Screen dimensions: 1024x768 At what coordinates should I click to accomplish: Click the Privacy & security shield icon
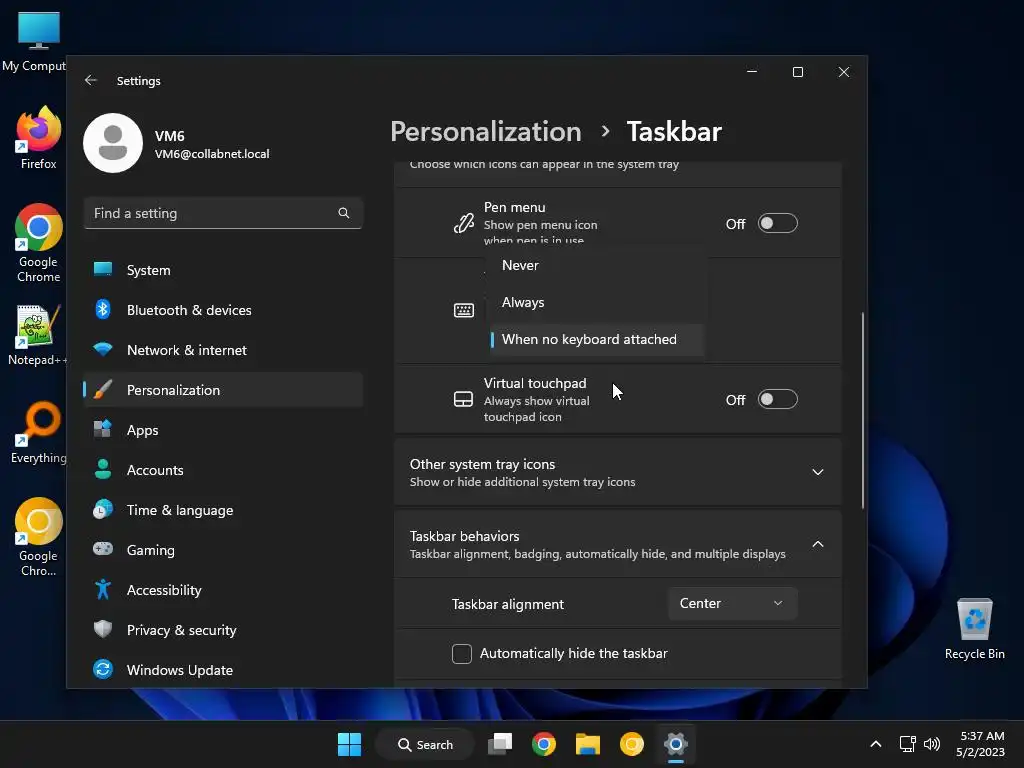click(x=103, y=630)
